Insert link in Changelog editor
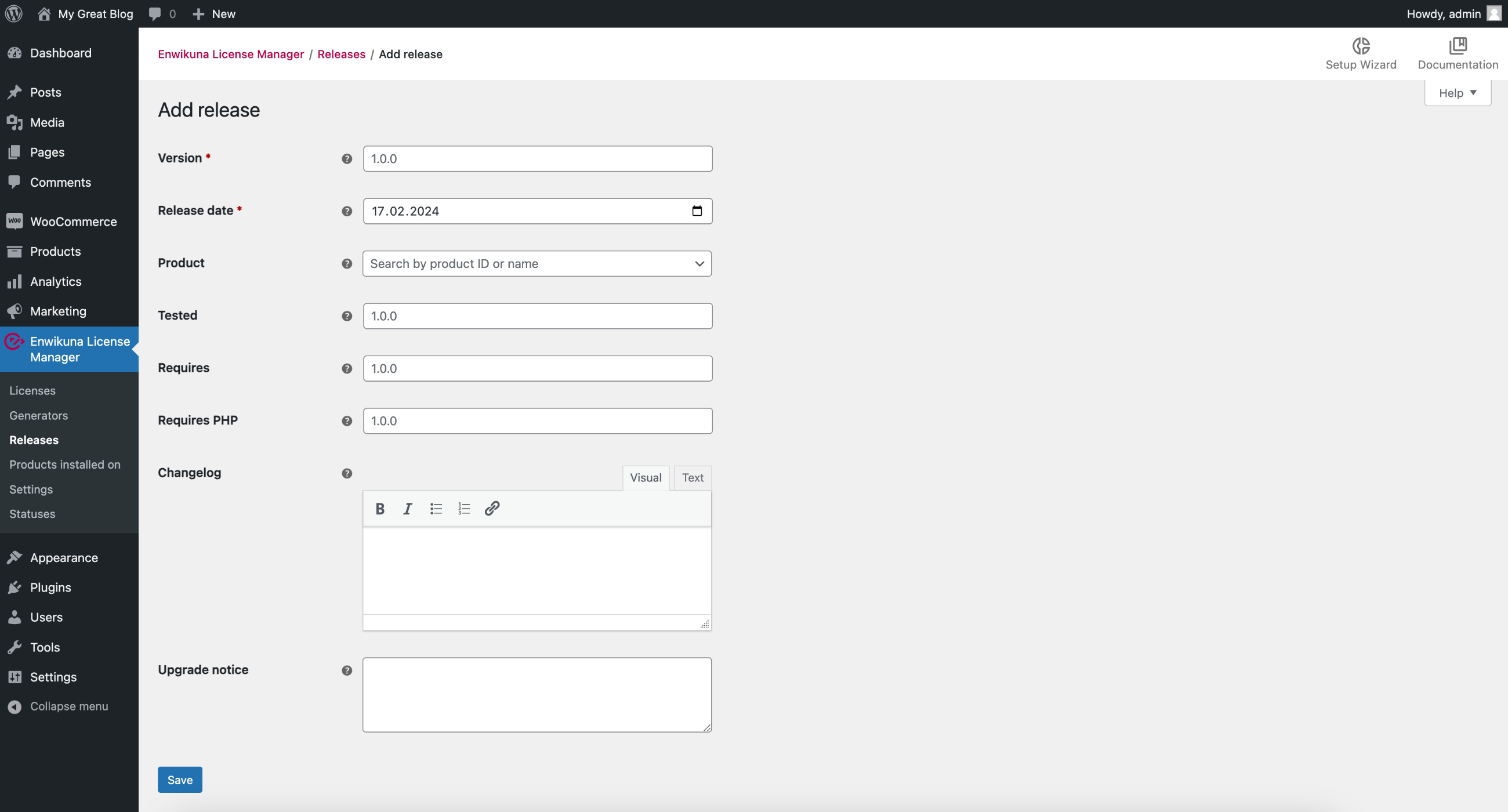1508x812 pixels. coord(492,509)
